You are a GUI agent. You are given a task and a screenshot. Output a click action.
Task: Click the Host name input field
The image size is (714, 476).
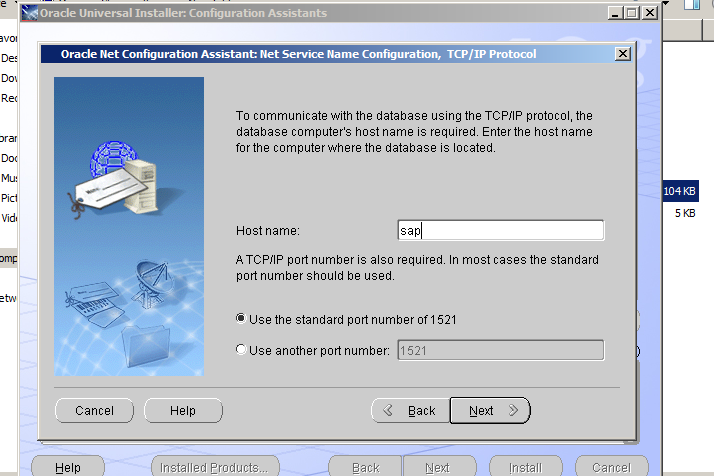click(501, 230)
